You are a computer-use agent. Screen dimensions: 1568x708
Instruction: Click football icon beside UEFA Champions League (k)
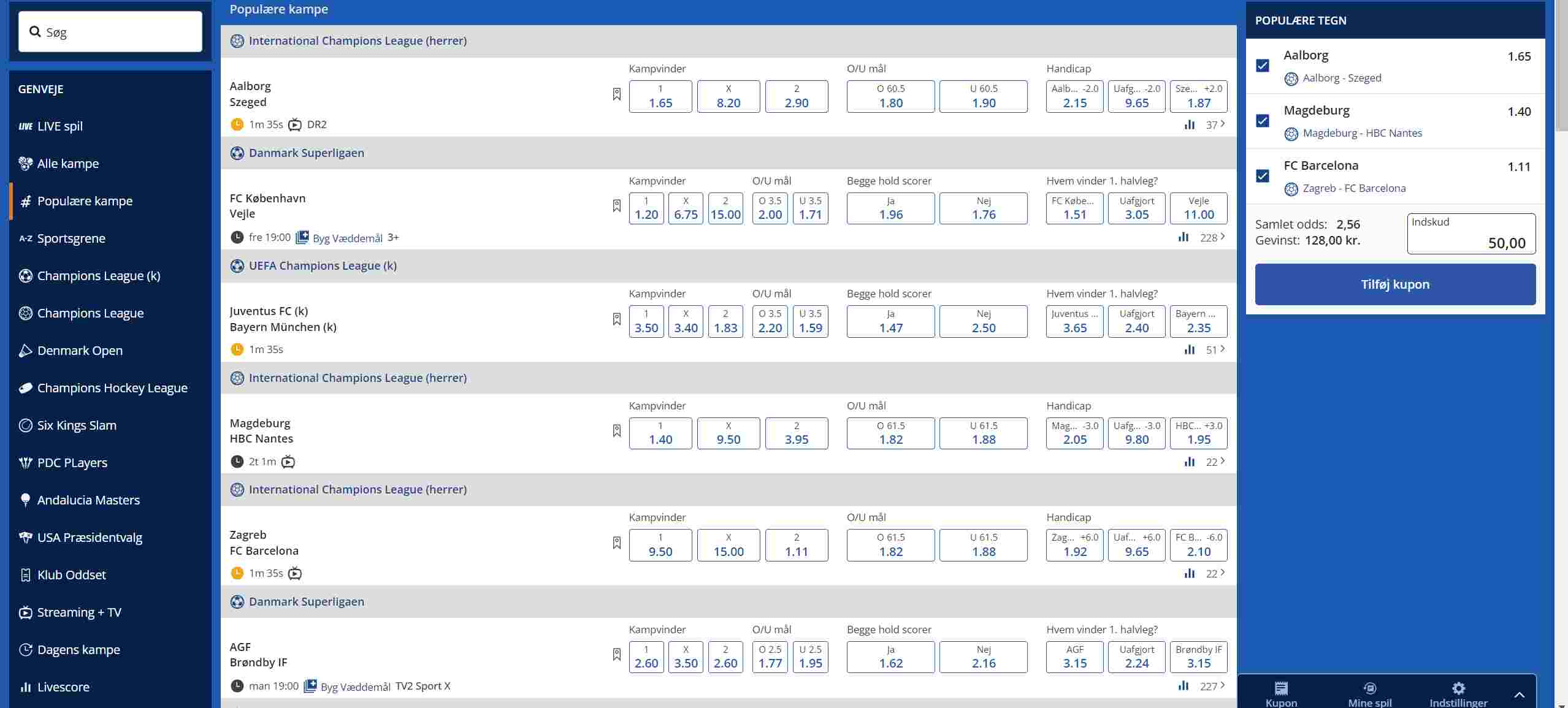click(237, 266)
